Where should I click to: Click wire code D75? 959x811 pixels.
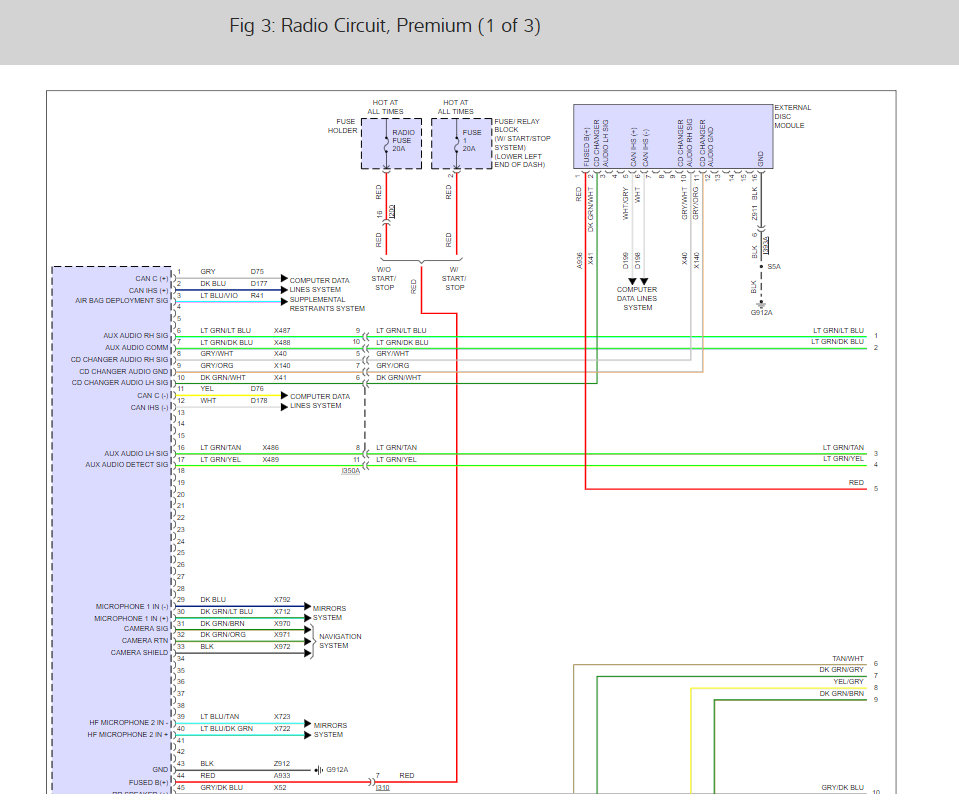coord(257,272)
